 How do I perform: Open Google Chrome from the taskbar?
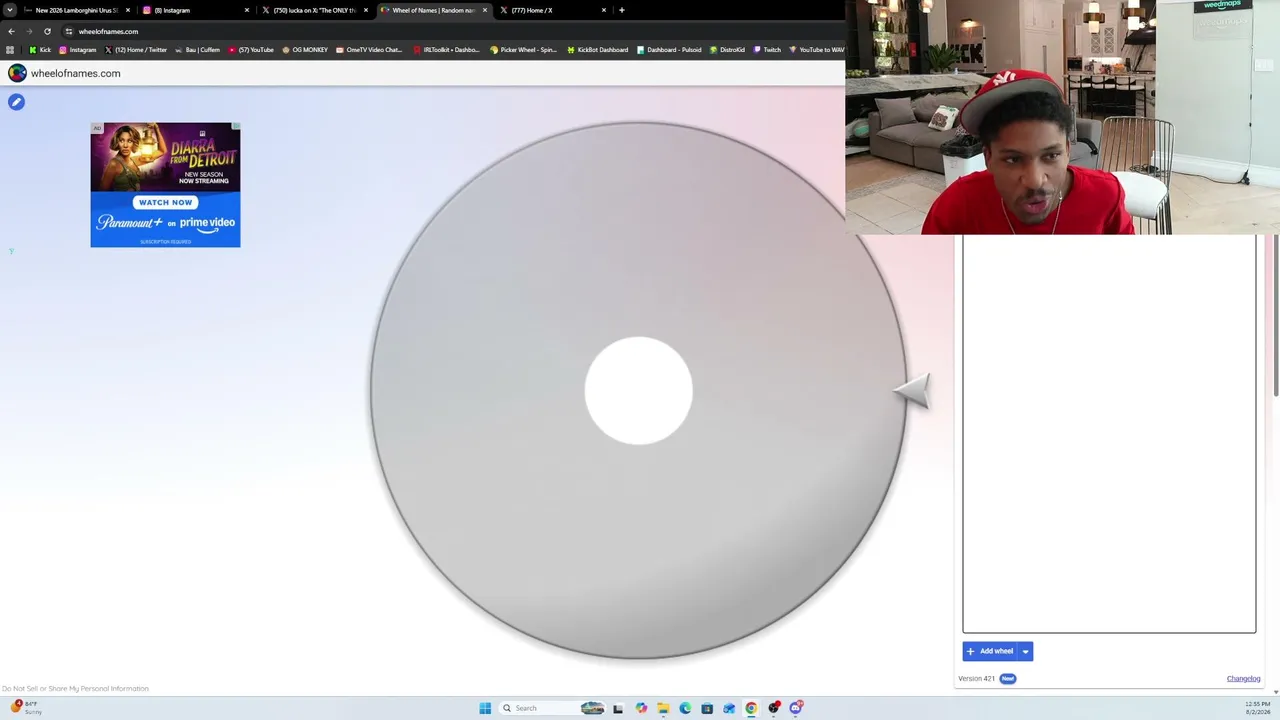(751, 708)
